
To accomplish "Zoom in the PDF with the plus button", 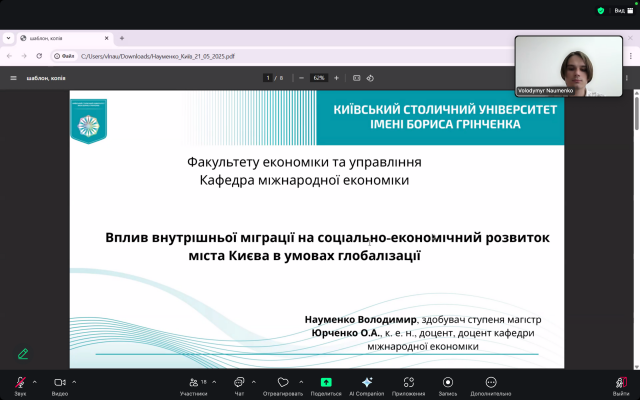I will coord(336,77).
